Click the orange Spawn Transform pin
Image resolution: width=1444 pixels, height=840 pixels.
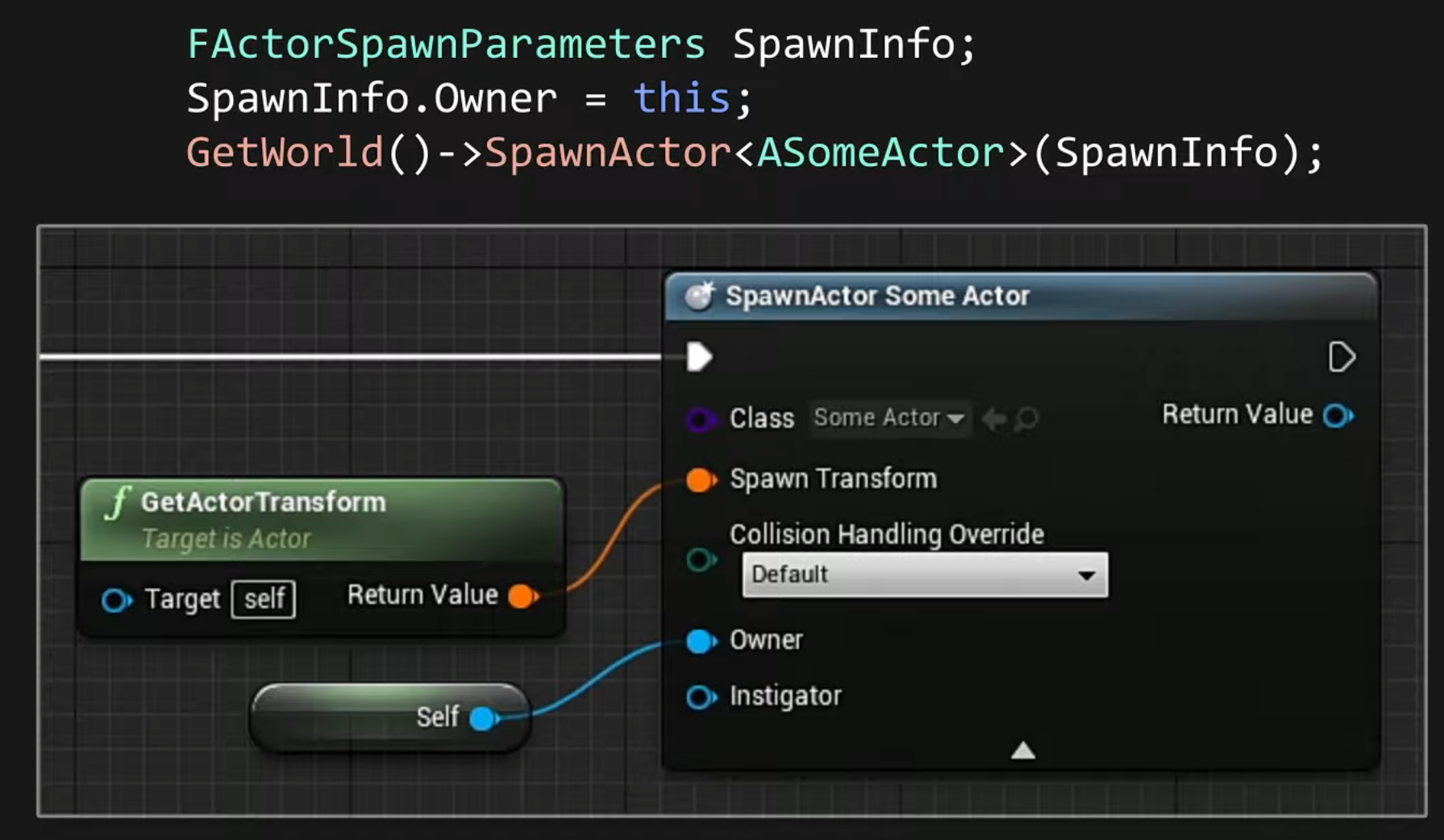pos(701,480)
